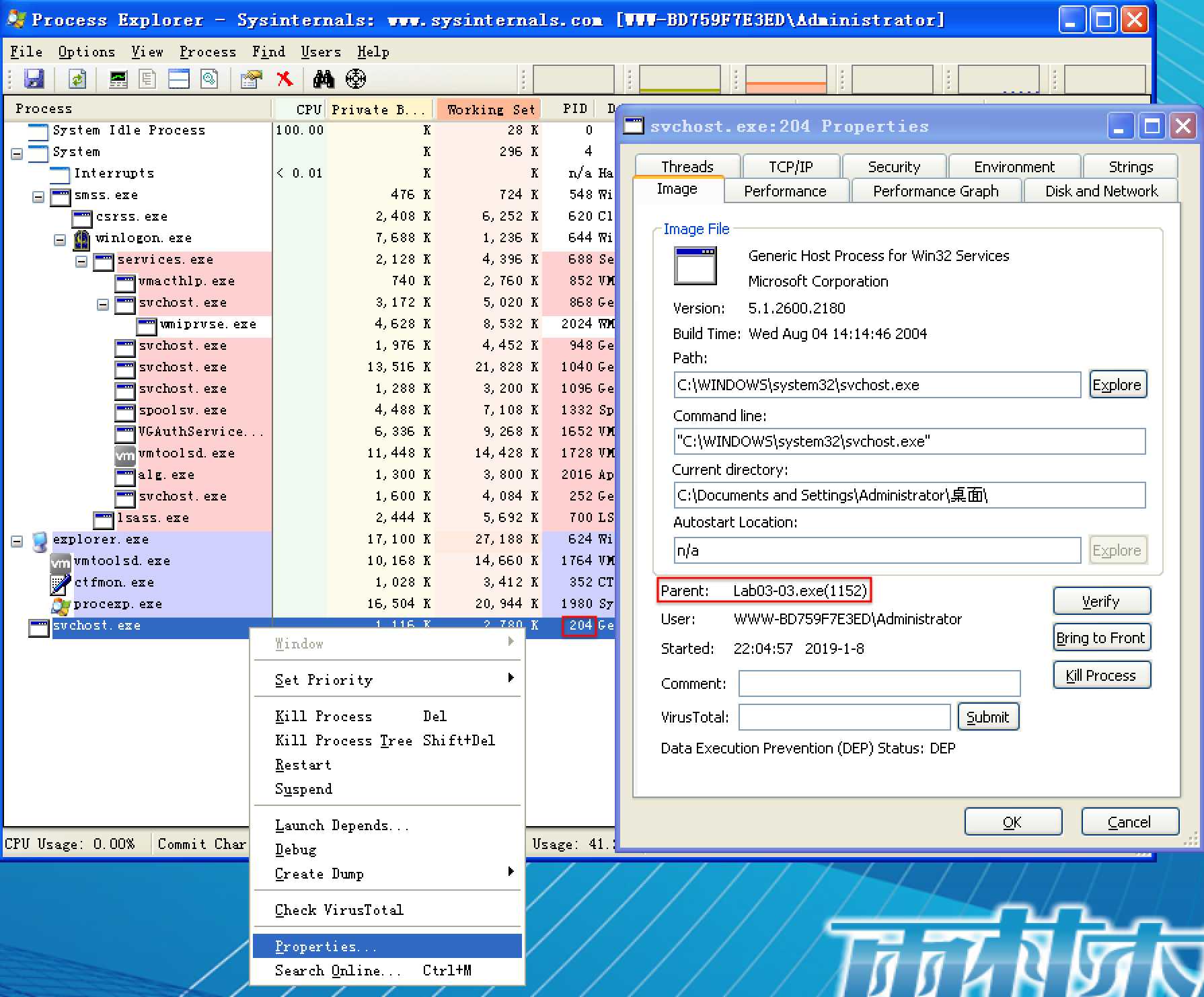Click OK in the Properties dialog
Image resolution: width=1204 pixels, height=997 pixels.
pos(1012,821)
